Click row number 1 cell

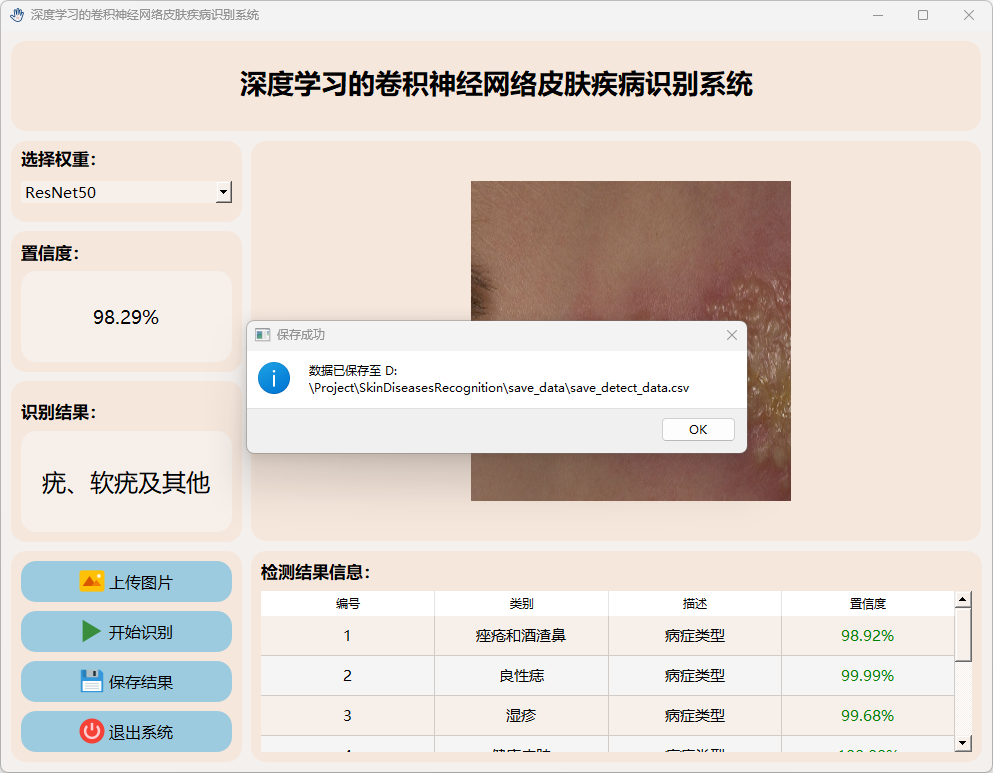pyautogui.click(x=348, y=636)
